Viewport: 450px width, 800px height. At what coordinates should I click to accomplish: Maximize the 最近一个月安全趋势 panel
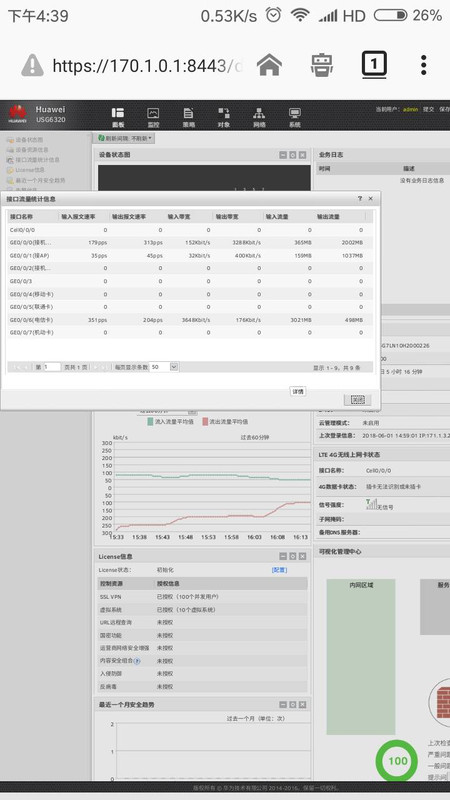(x=292, y=705)
